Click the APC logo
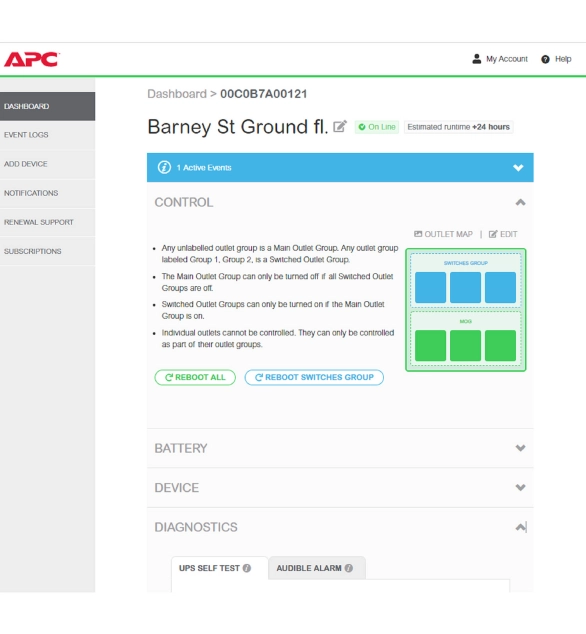This screenshot has width=586, height=634. (32, 59)
